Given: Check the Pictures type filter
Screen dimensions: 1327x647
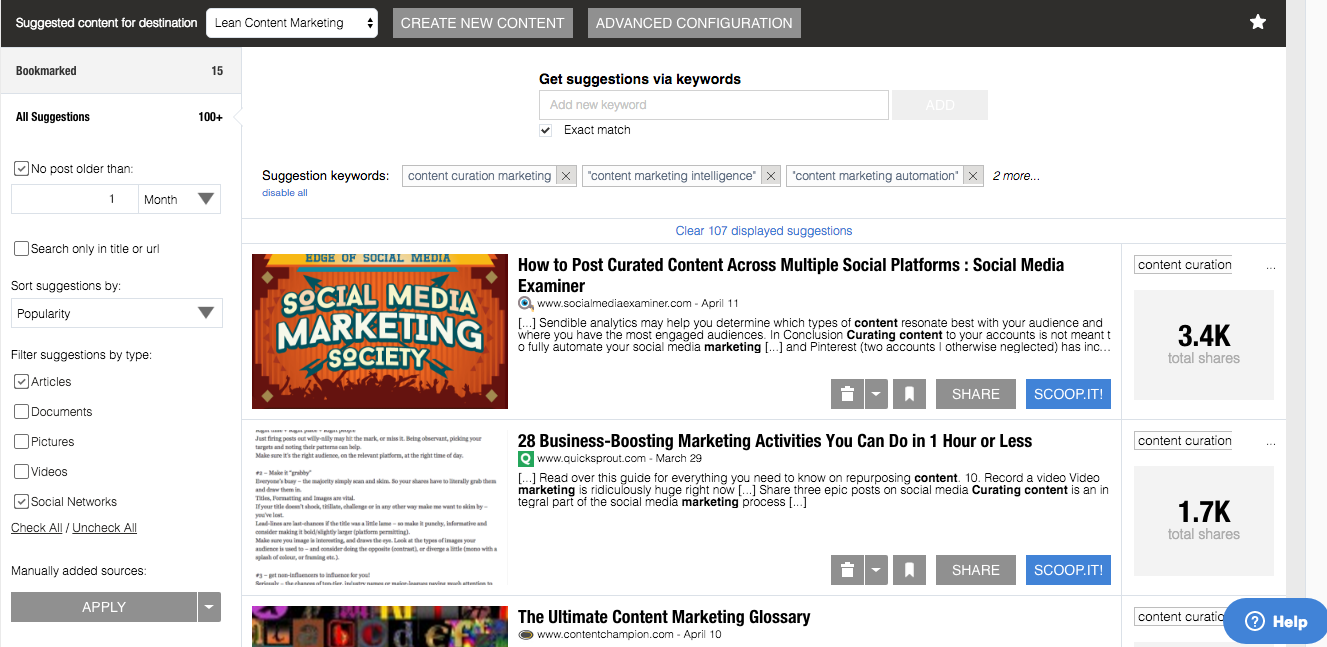Looking at the screenshot, I should 21,441.
